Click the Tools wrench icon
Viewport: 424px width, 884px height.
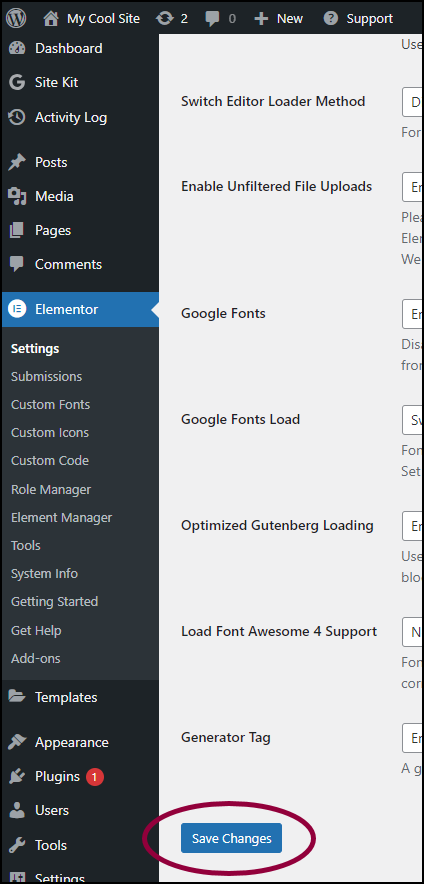click(x=17, y=845)
